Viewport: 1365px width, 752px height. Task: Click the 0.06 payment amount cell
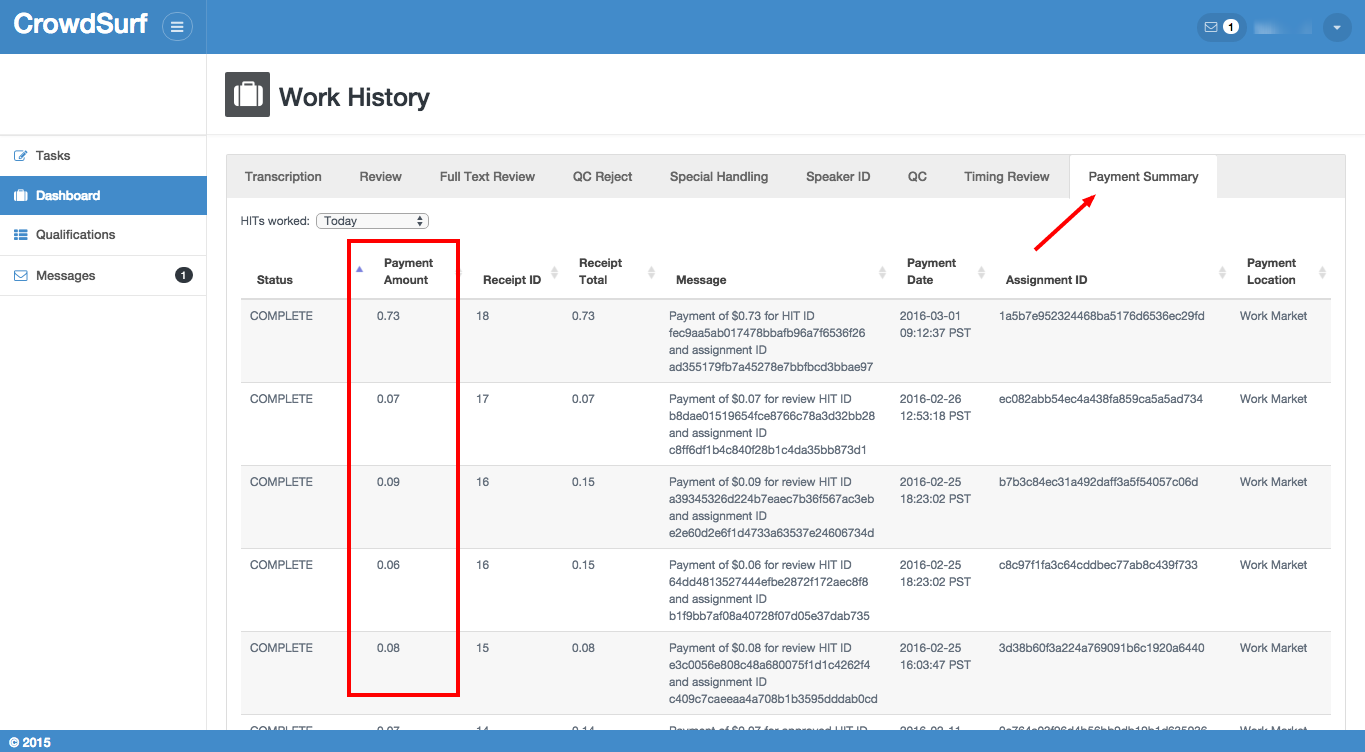388,565
